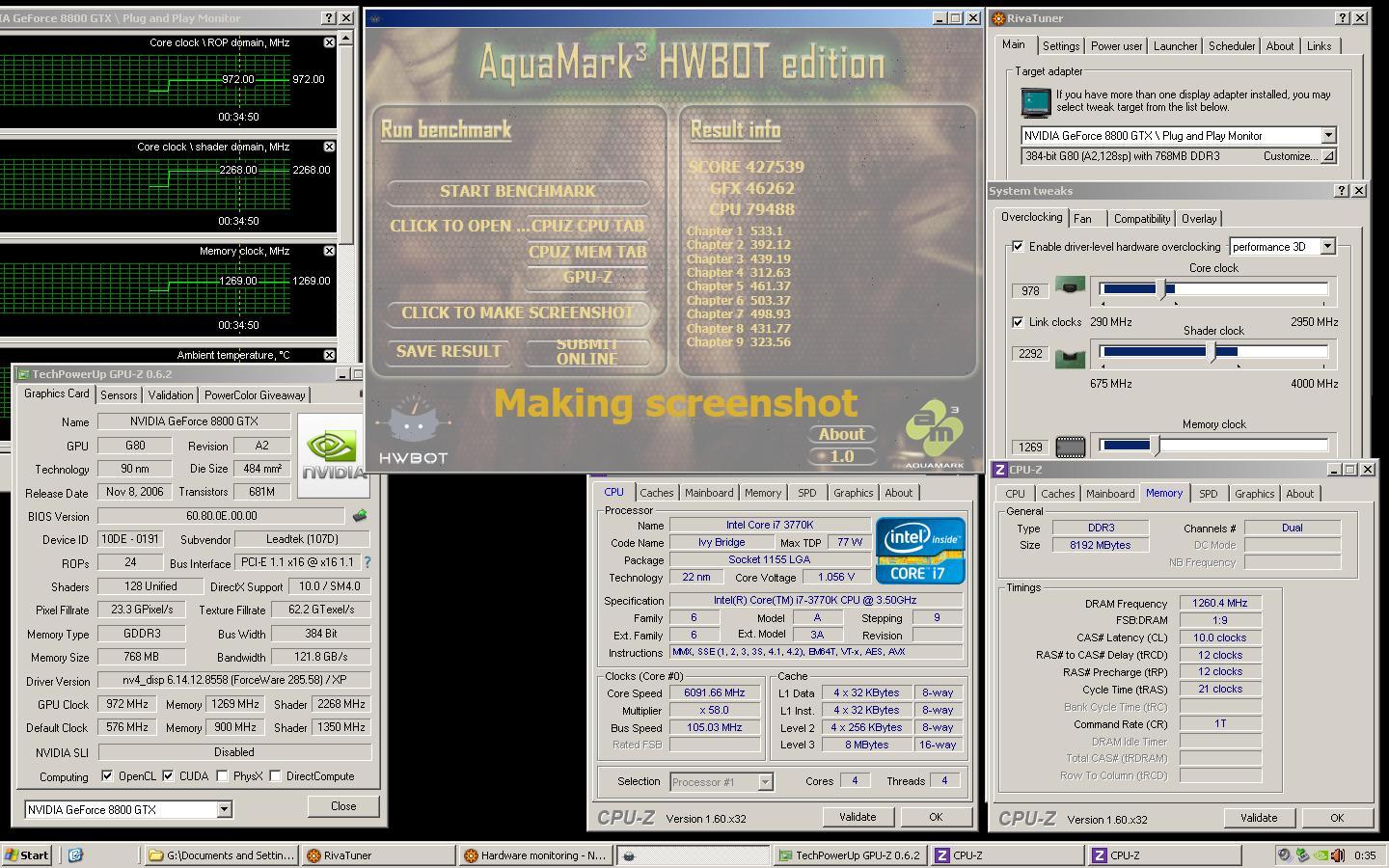Open the GPU-Z graphics card selector dropdown
Image resolution: width=1389 pixels, height=868 pixels.
coord(224,810)
